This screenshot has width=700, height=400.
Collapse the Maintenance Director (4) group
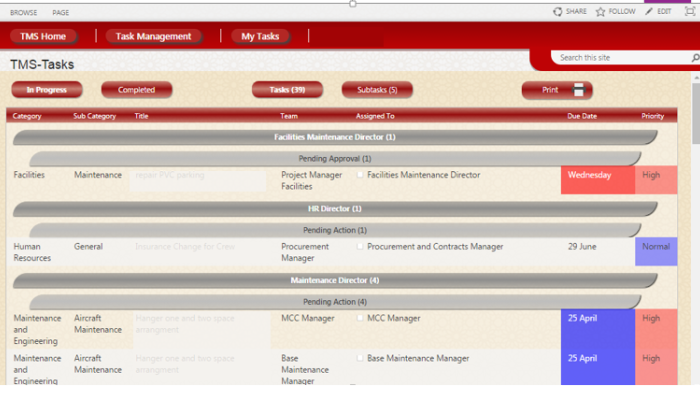tap(335, 280)
